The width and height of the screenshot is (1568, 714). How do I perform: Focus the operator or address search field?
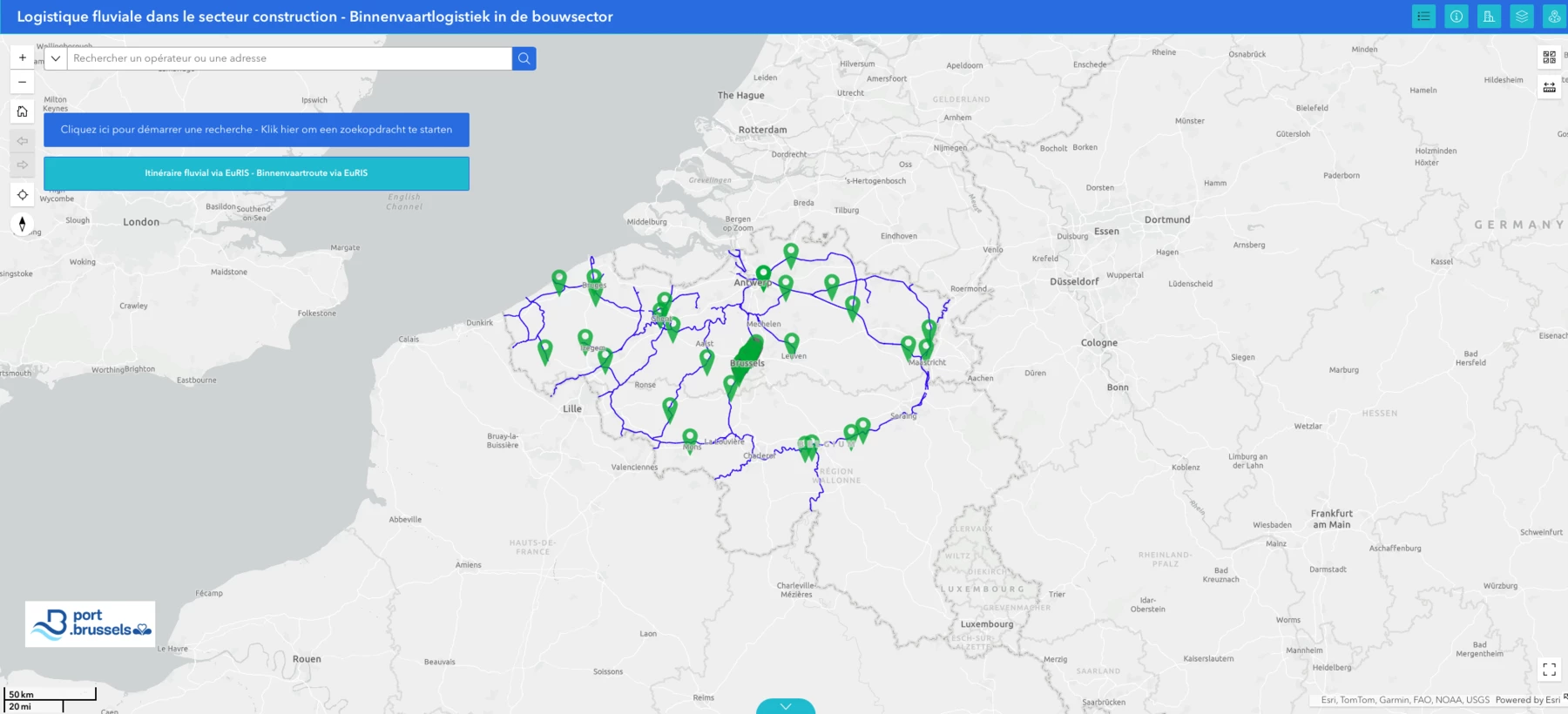click(289, 58)
